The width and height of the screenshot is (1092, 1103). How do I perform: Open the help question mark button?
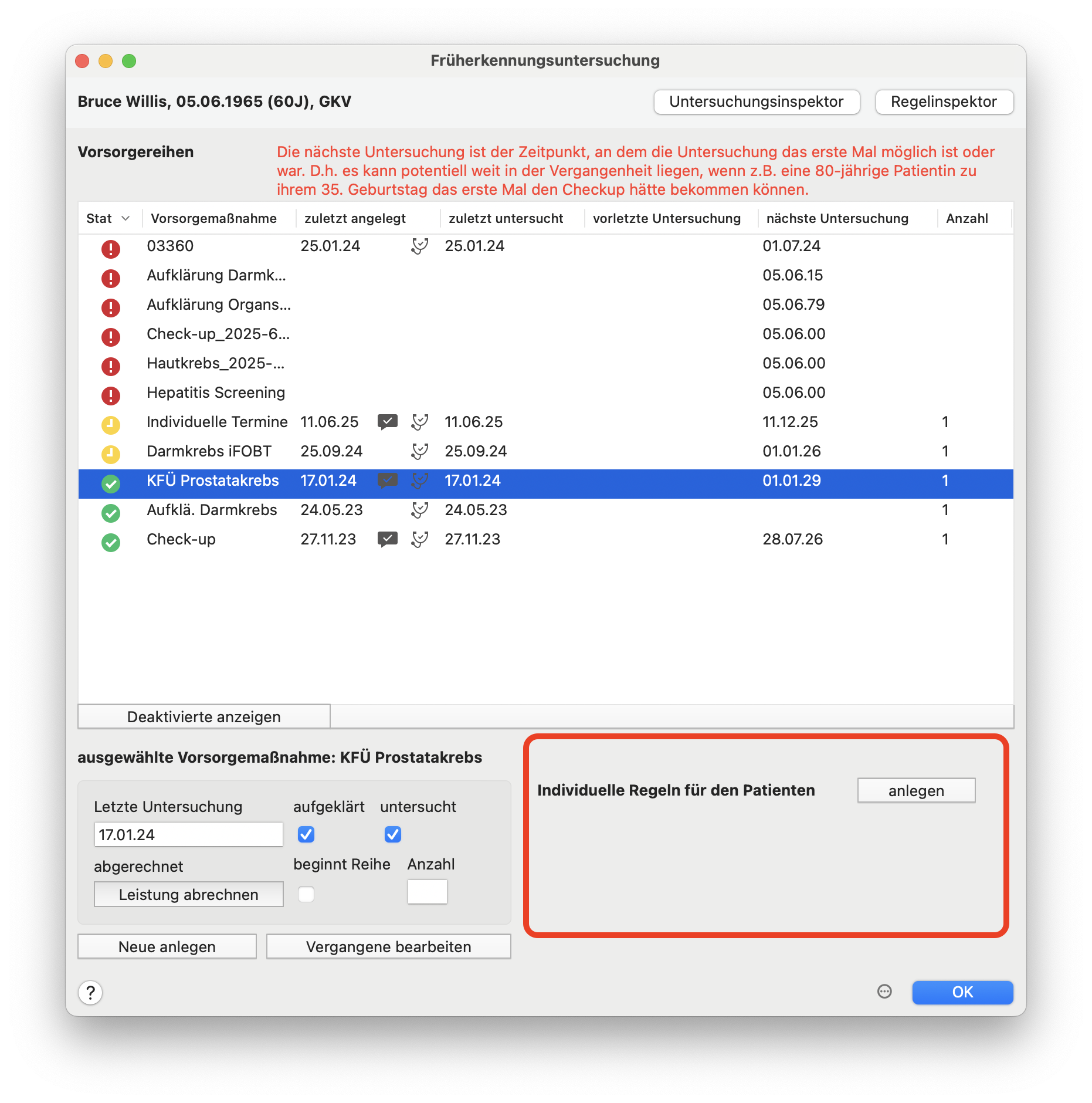pos(90,992)
